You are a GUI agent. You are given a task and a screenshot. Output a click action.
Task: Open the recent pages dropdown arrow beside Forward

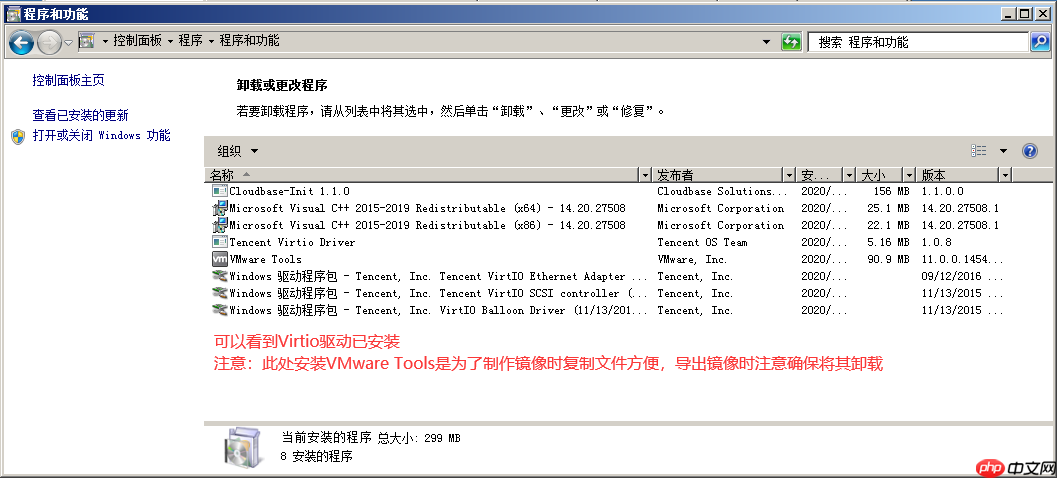69,43
